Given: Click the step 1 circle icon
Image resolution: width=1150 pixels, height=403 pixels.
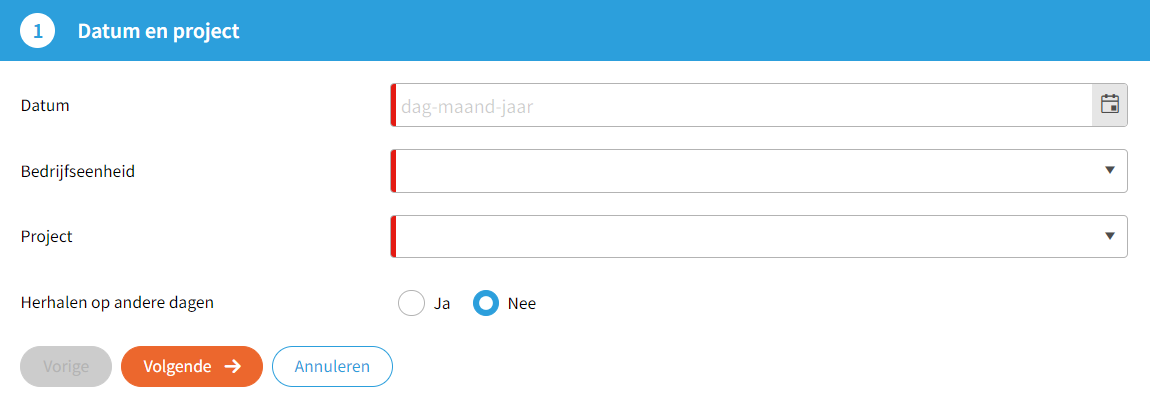Looking at the screenshot, I should pos(38,31).
